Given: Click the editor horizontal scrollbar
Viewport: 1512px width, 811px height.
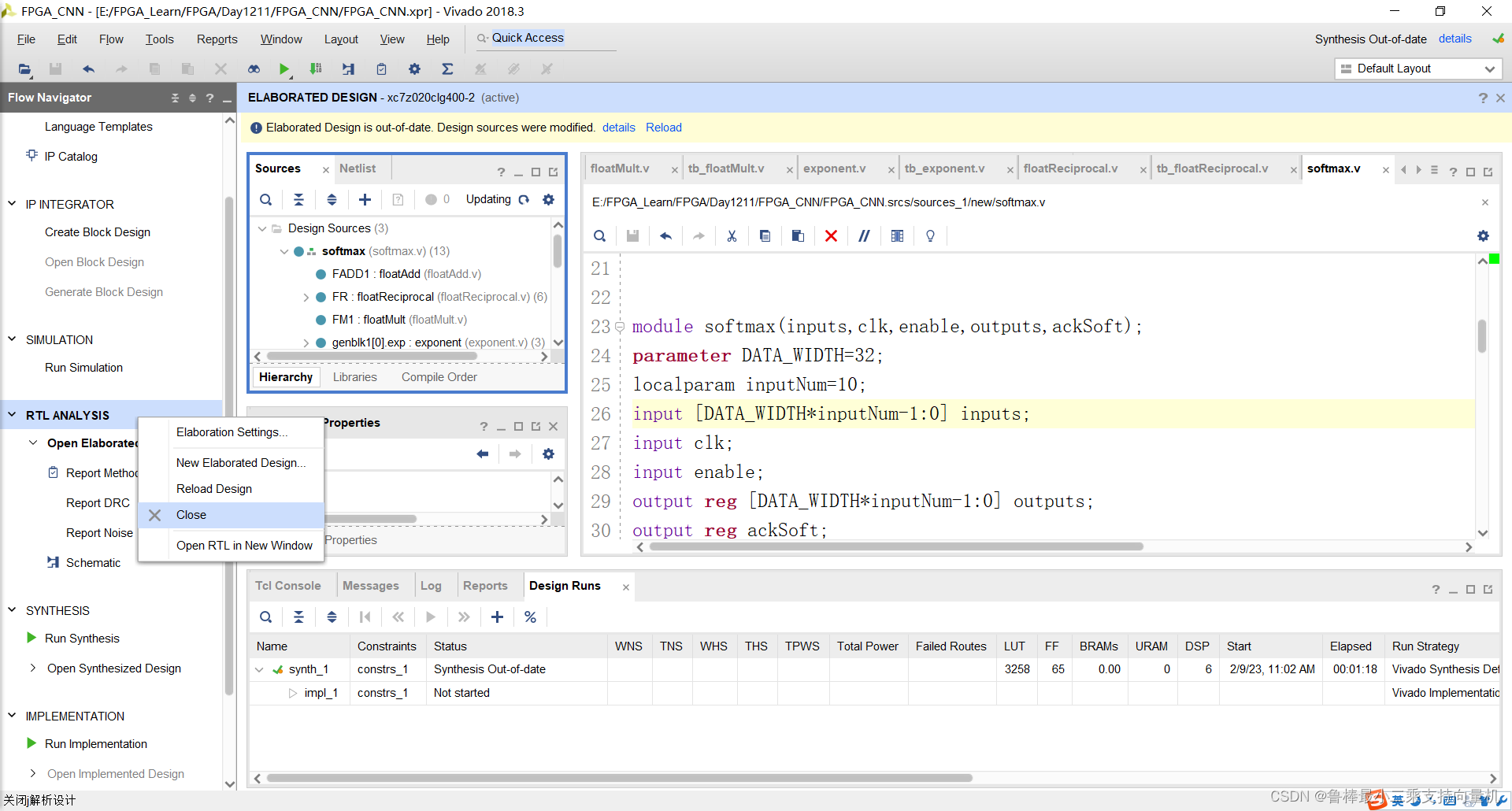Looking at the screenshot, I should tap(895, 546).
